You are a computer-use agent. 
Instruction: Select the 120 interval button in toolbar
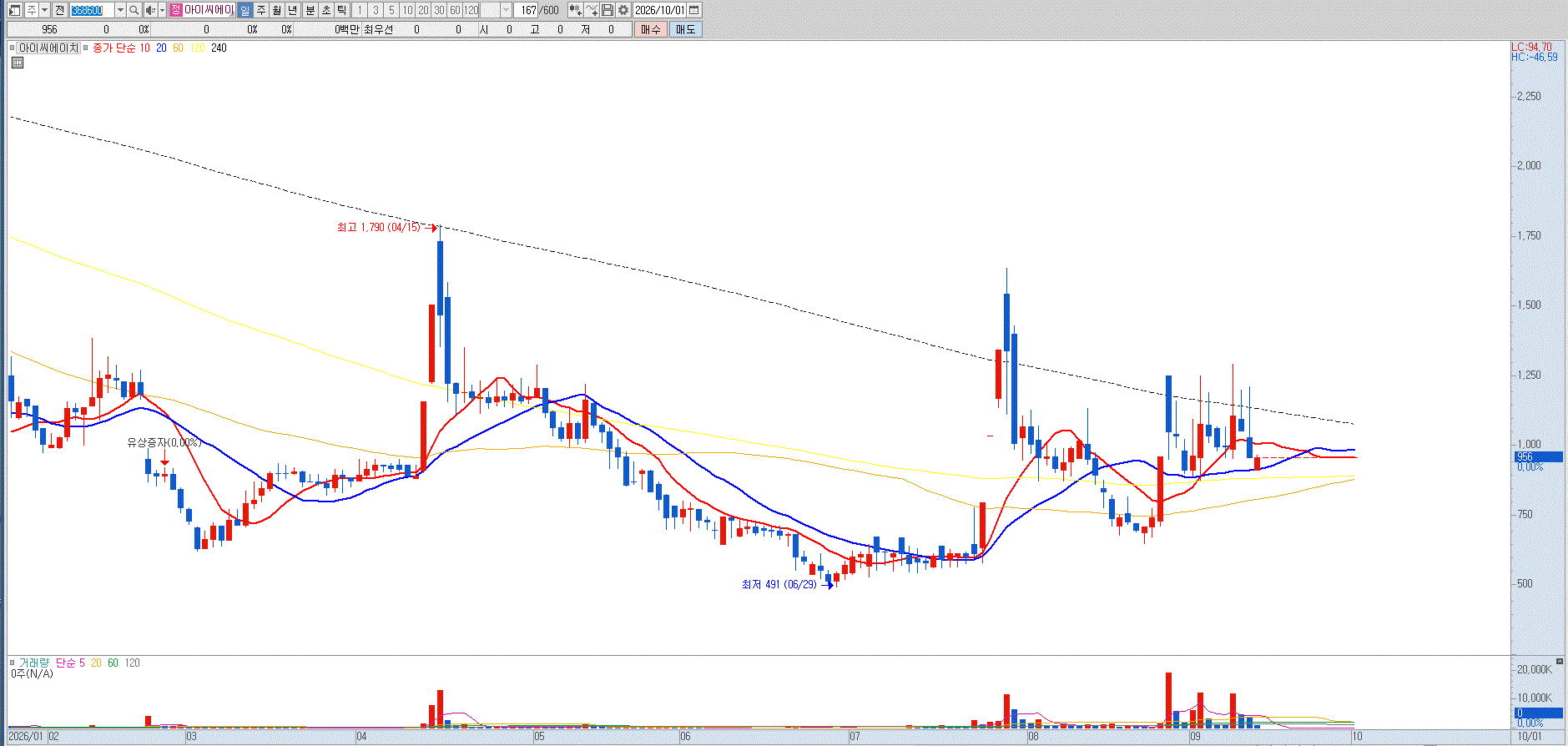point(471,10)
